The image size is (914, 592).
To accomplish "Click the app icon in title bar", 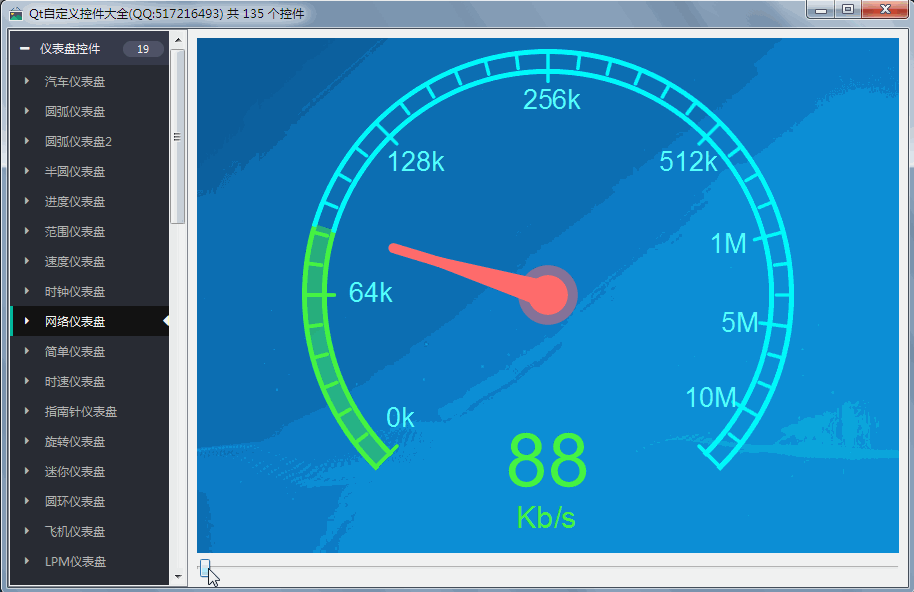I will click(x=16, y=13).
